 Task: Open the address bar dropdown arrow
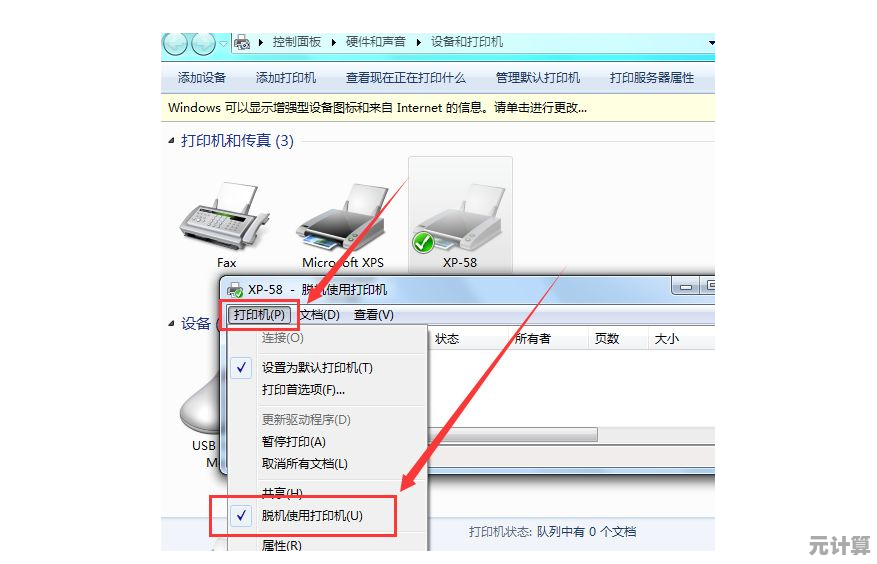click(711, 43)
